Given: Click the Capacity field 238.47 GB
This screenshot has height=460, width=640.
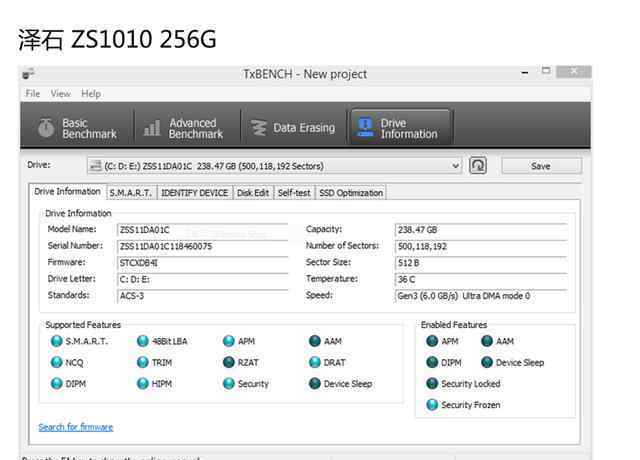Looking at the screenshot, I should [x=481, y=230].
